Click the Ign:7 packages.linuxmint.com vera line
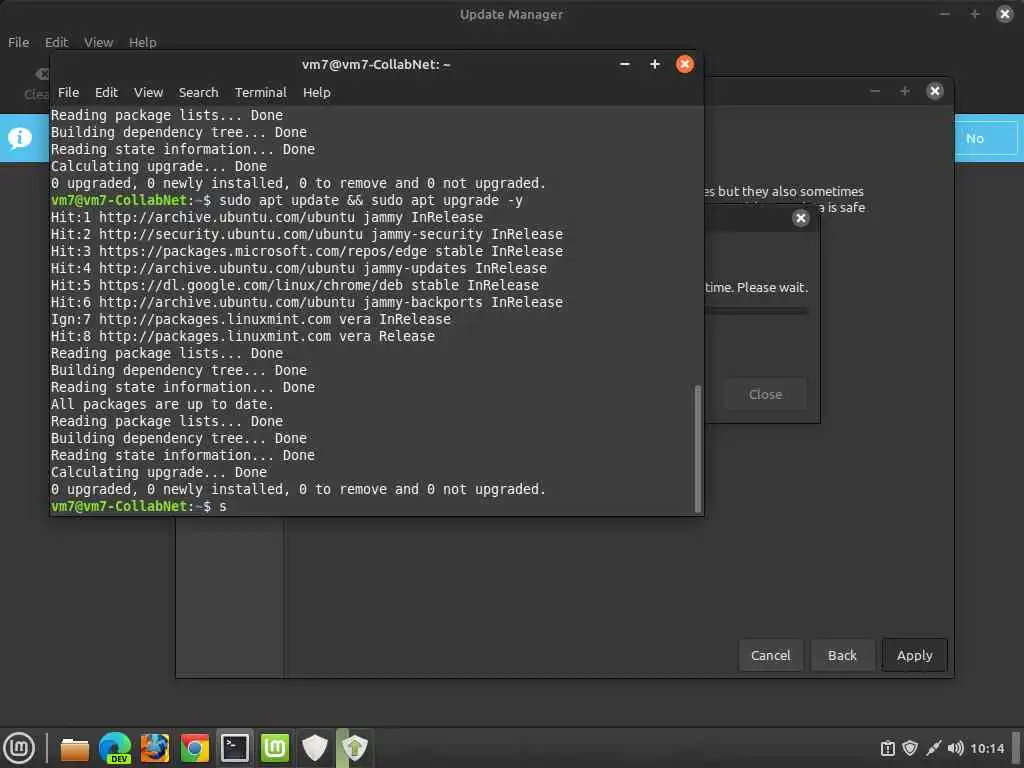This screenshot has width=1024, height=768. tap(251, 319)
